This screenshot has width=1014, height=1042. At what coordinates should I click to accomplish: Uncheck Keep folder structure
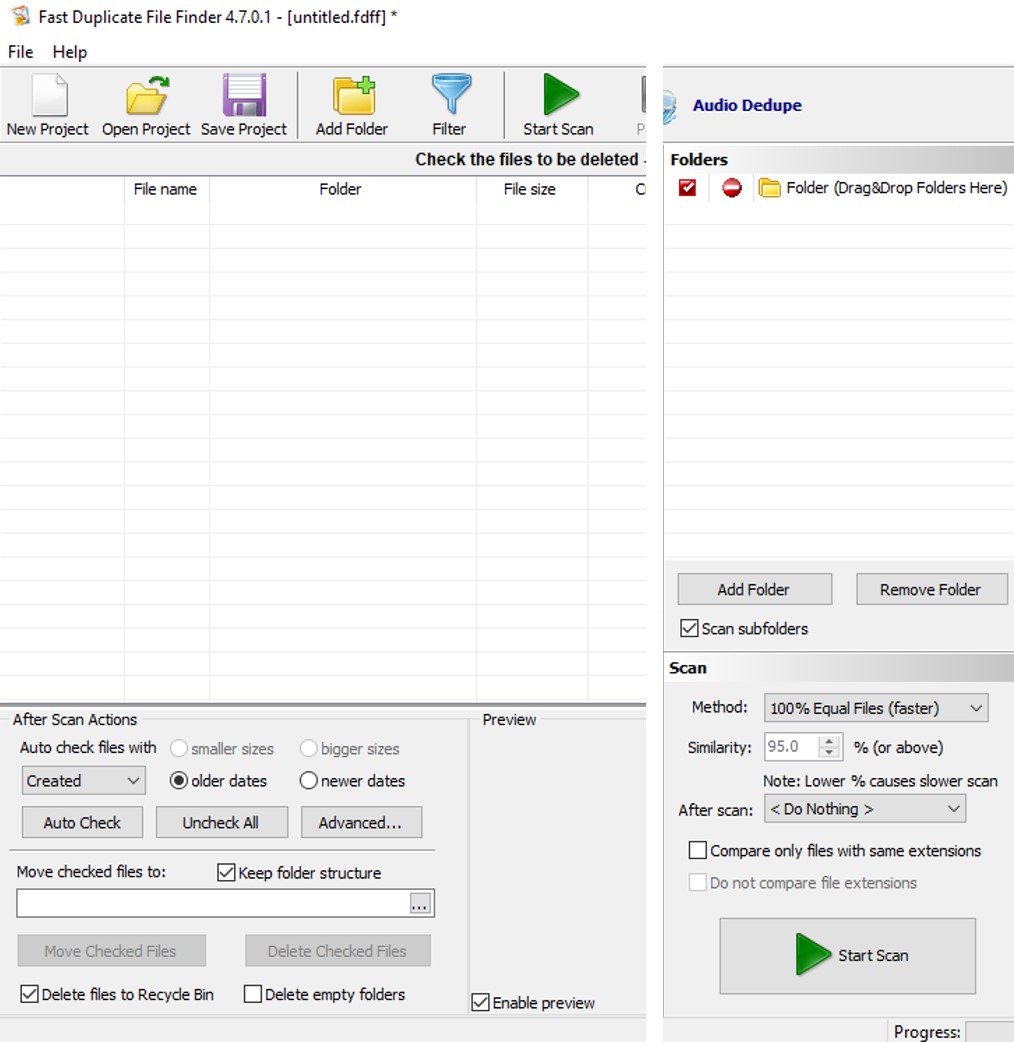coord(226,873)
